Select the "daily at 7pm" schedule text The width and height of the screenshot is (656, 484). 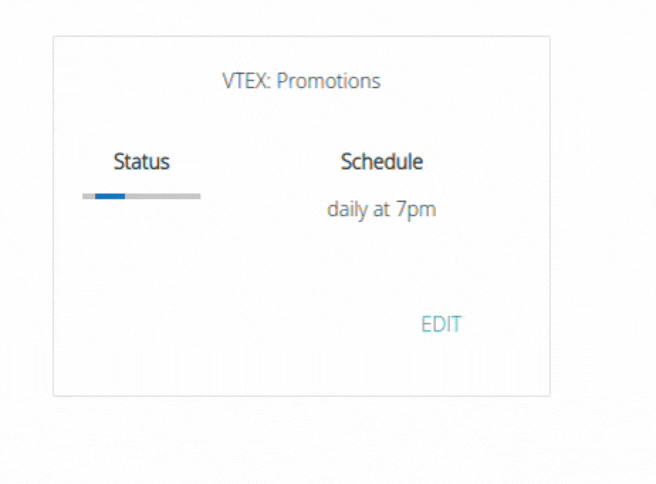click(381, 210)
